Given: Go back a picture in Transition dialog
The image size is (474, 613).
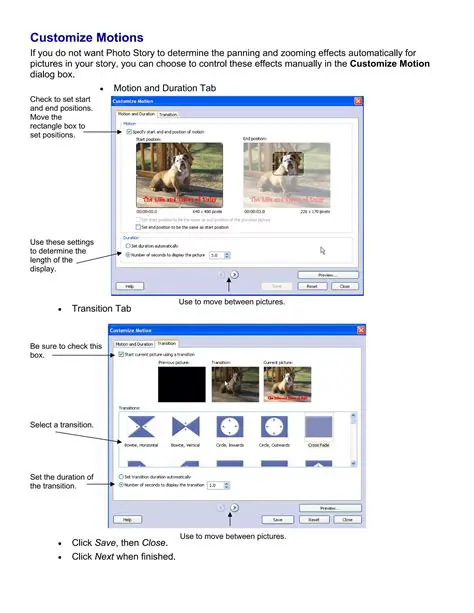Looking at the screenshot, I should point(221,508).
